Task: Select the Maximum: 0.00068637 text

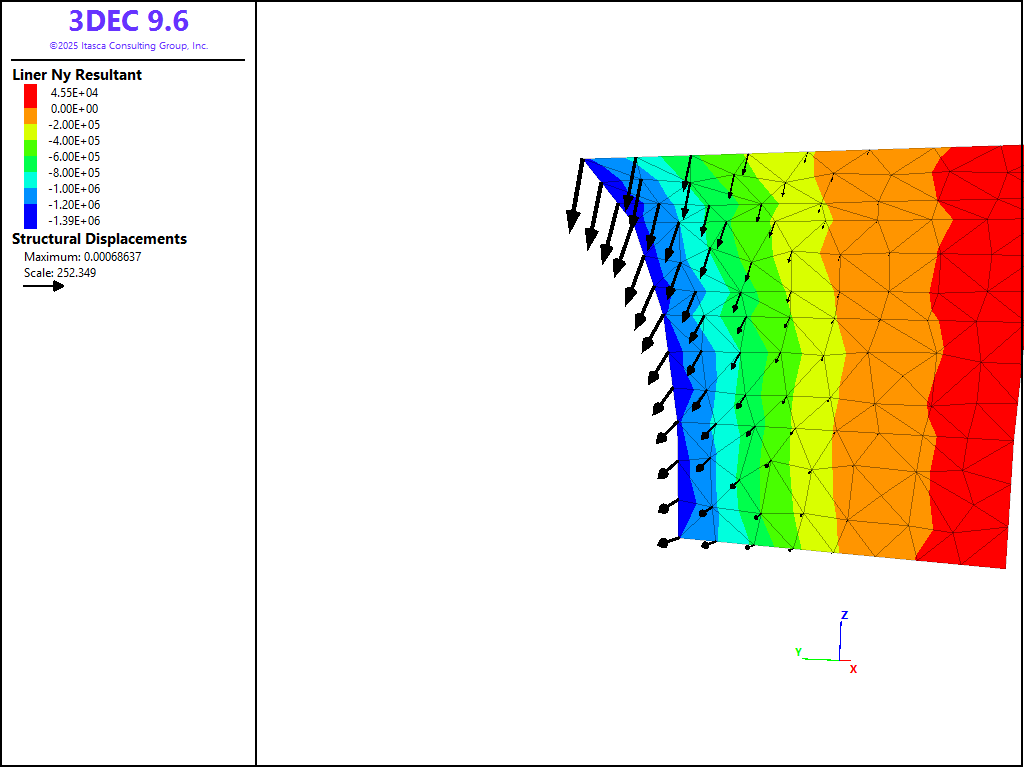Action: 82,257
